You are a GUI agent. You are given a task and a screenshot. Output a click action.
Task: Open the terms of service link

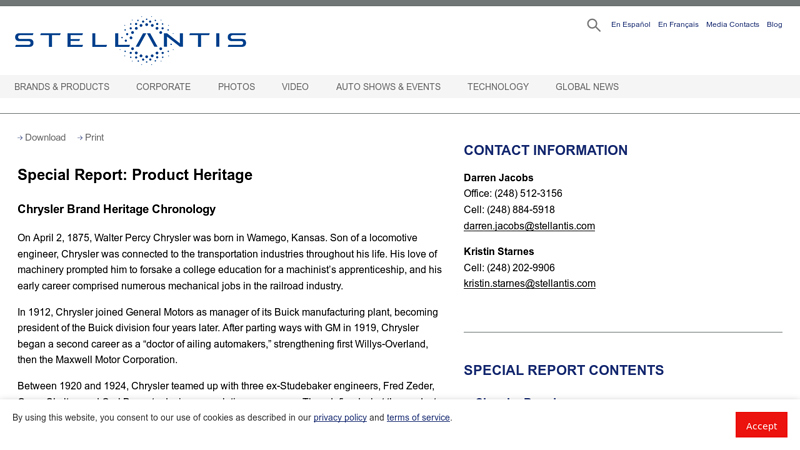point(418,418)
